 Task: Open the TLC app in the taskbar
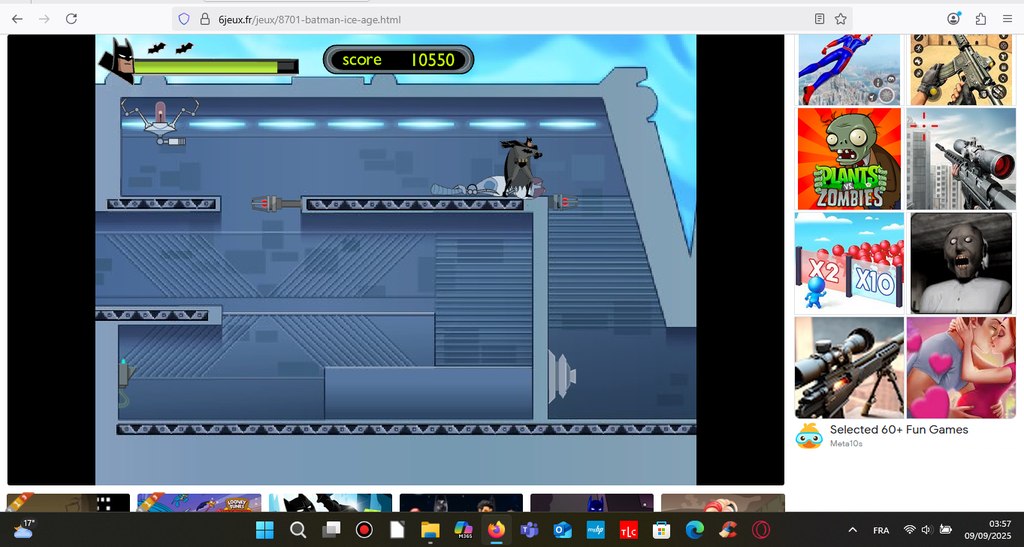pyautogui.click(x=628, y=529)
